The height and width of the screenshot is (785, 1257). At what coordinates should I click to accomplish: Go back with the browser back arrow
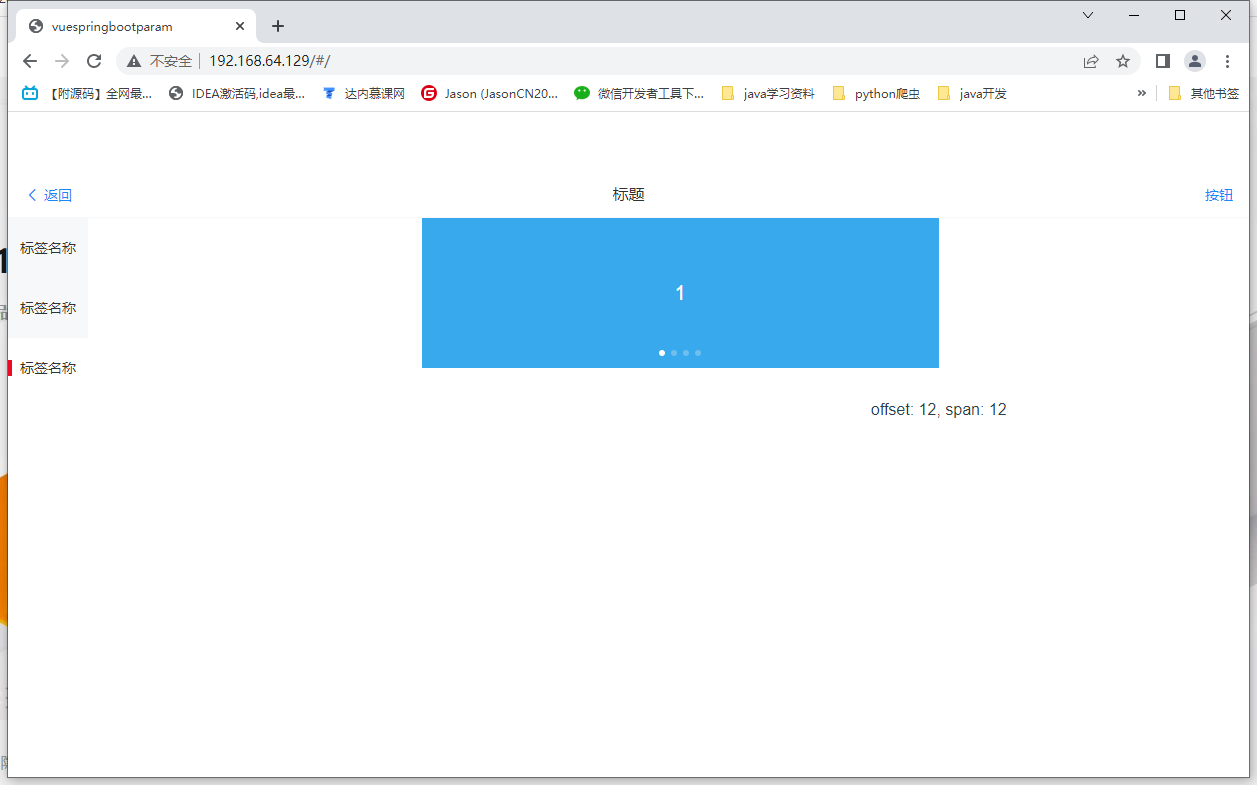(30, 61)
